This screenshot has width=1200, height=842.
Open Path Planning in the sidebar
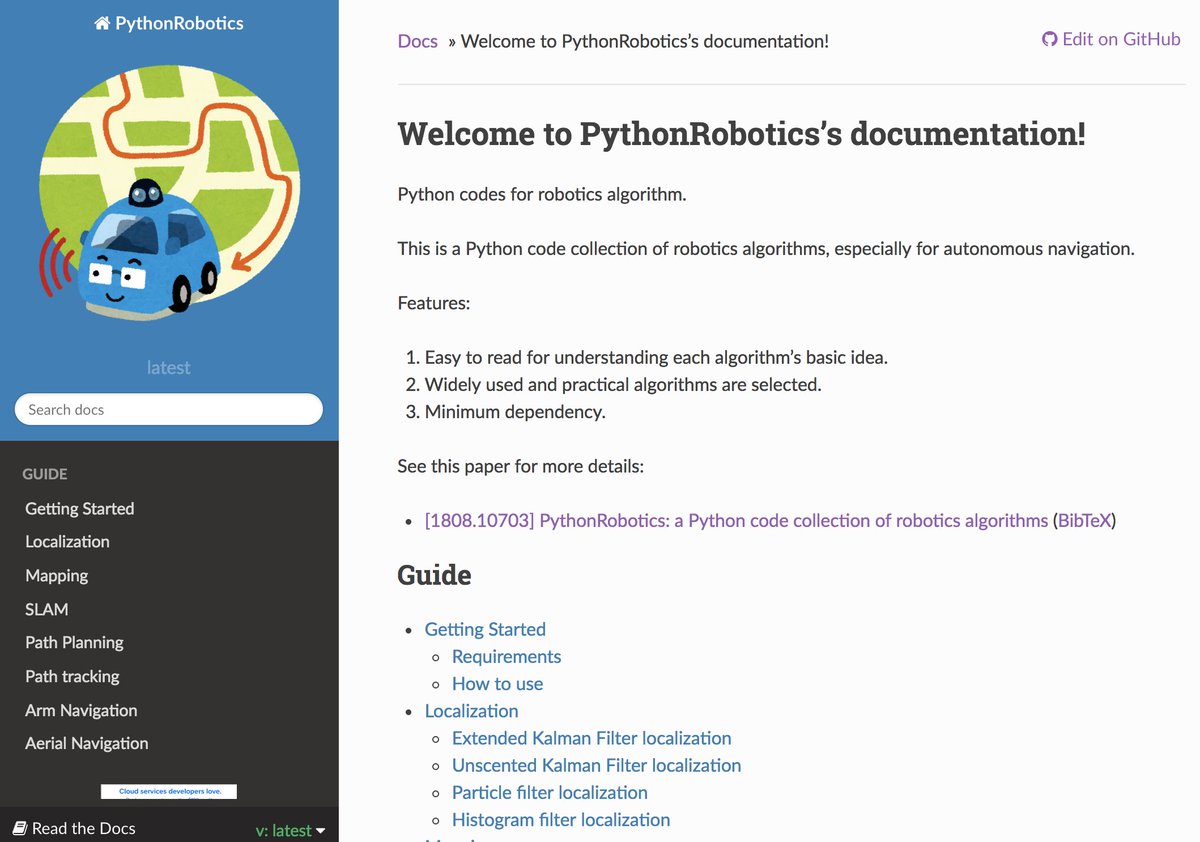click(74, 642)
